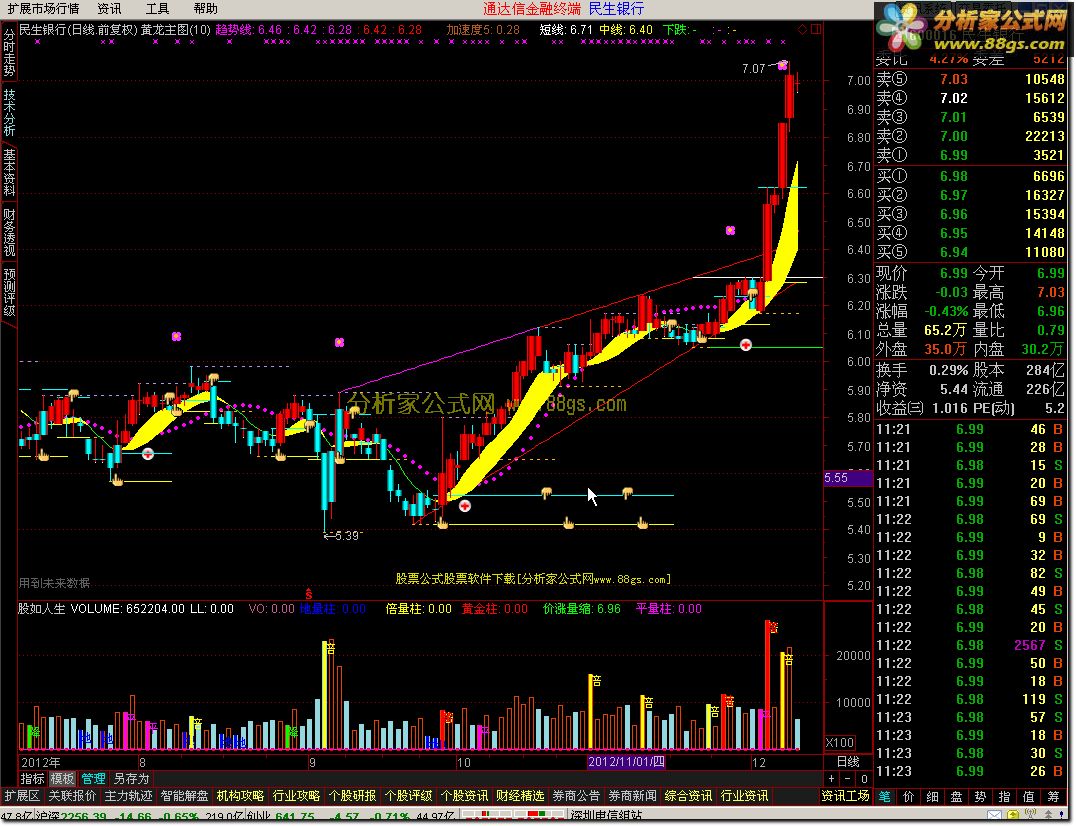Open the 资讯 menu
This screenshot has width=1076, height=826.
click(109, 9)
